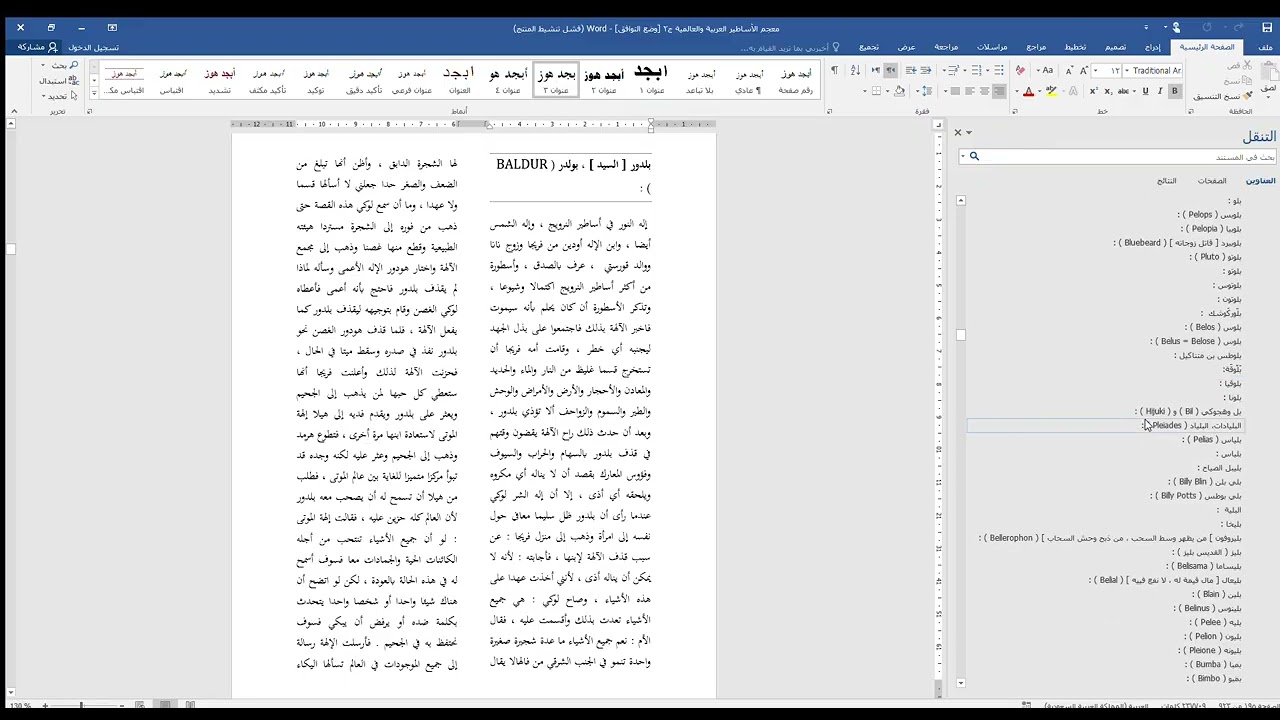Toggle Bold formatting in the Font group
This screenshot has height=720, width=1280.
(x=1175, y=91)
